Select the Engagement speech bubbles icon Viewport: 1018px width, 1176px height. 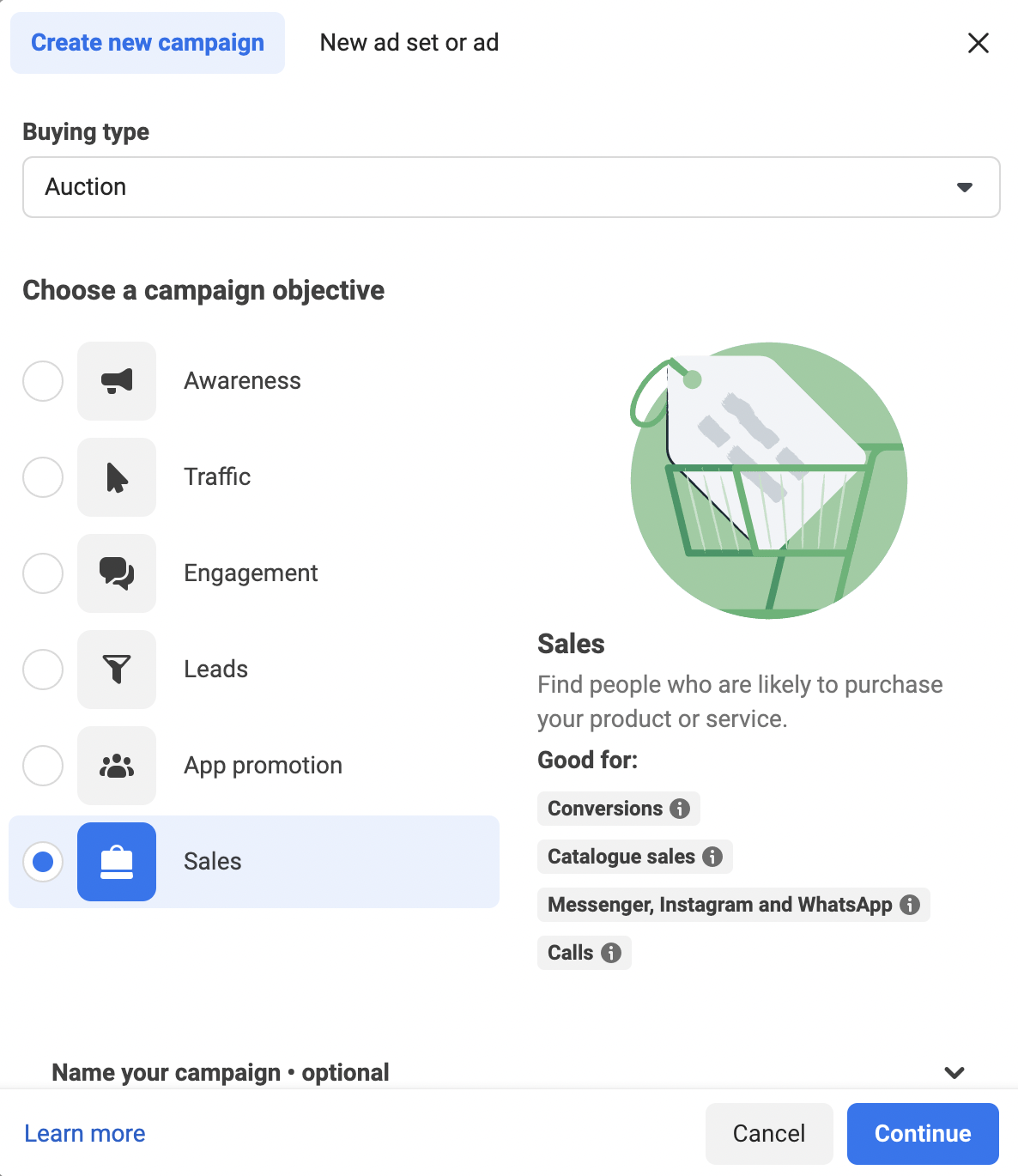[x=117, y=573]
